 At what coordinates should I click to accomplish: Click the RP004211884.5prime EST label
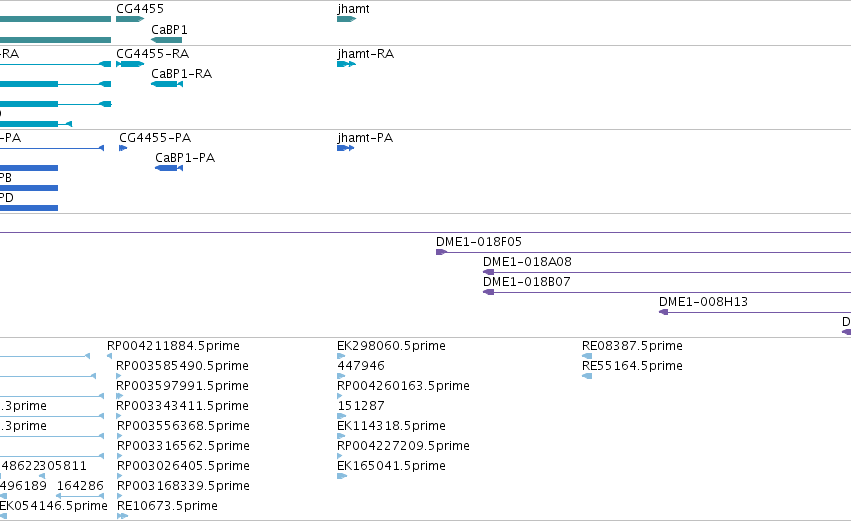pyautogui.click(x=173, y=346)
